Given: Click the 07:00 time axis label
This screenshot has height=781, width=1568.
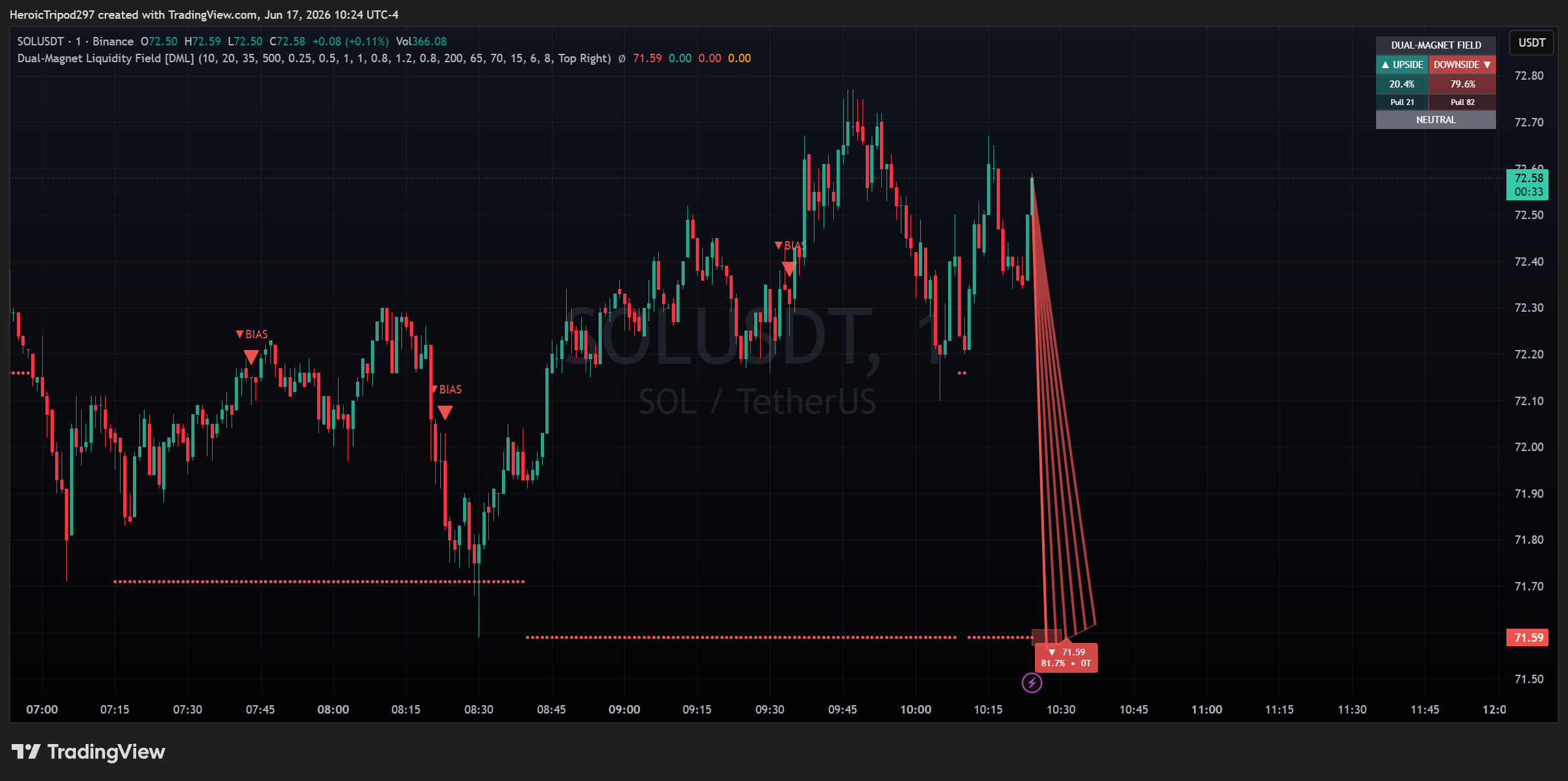Looking at the screenshot, I should click(42, 710).
